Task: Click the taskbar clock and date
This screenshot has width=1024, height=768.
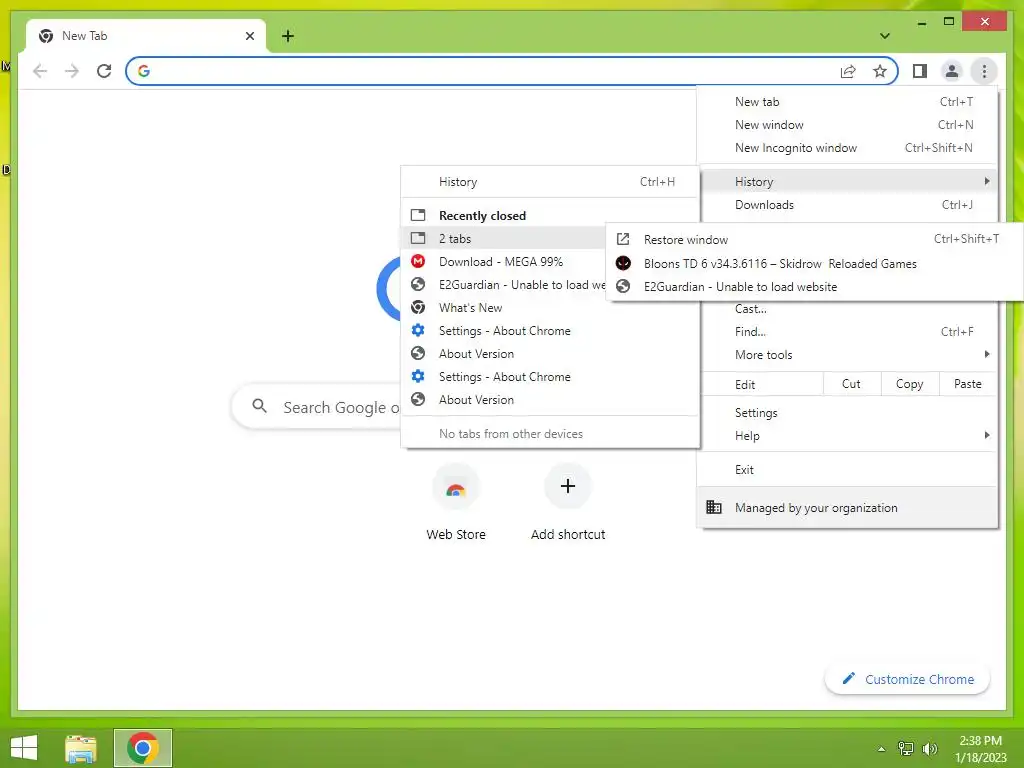Action: (980, 749)
